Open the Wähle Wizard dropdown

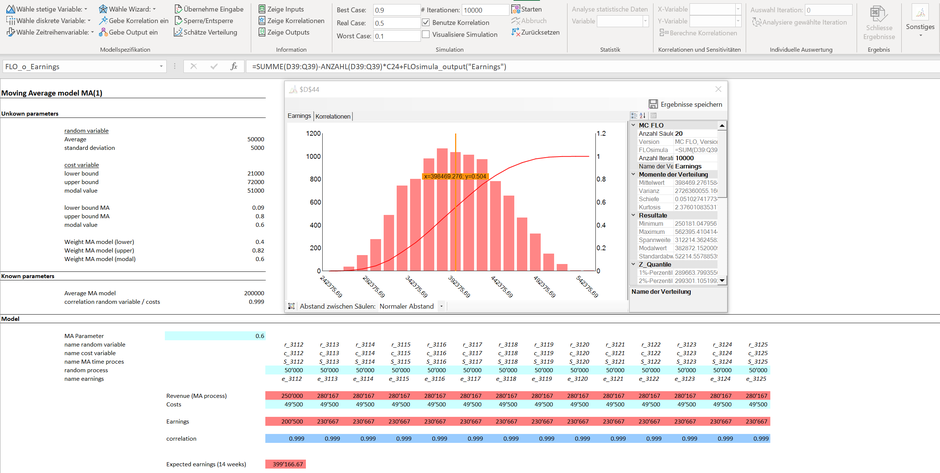point(128,9)
